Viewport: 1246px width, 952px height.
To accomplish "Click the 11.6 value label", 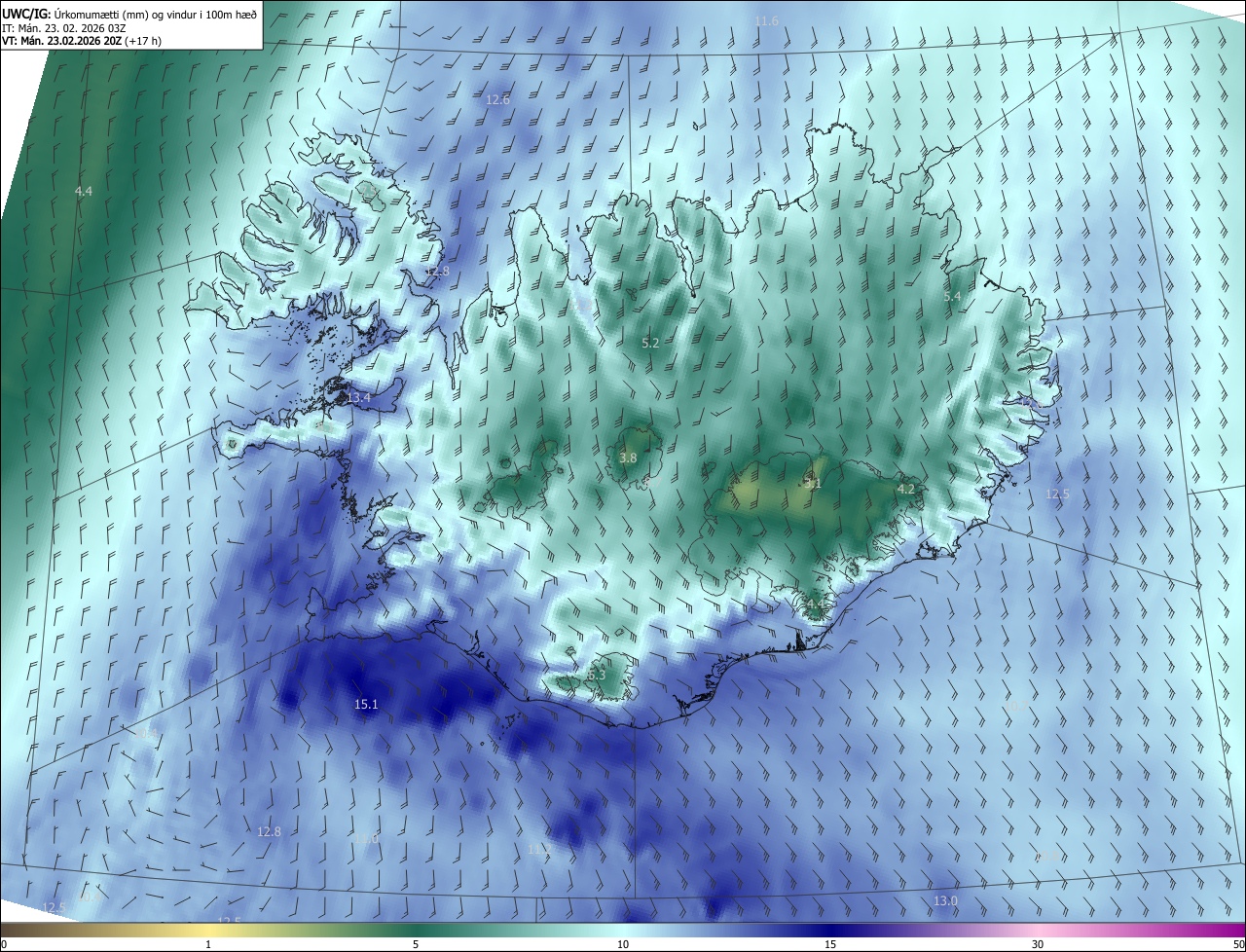I will coord(767,21).
